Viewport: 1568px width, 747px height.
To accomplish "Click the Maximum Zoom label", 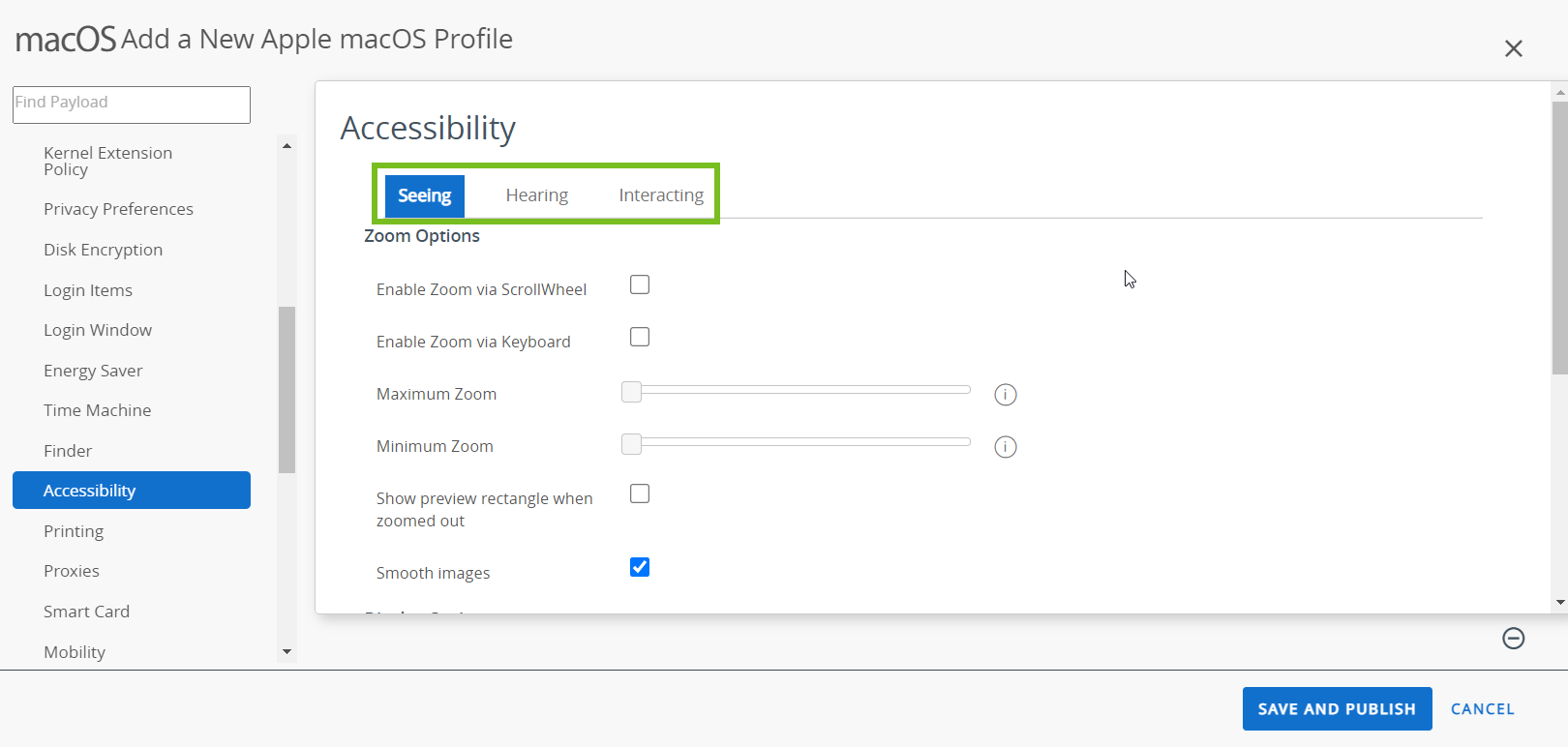I will coord(437,394).
